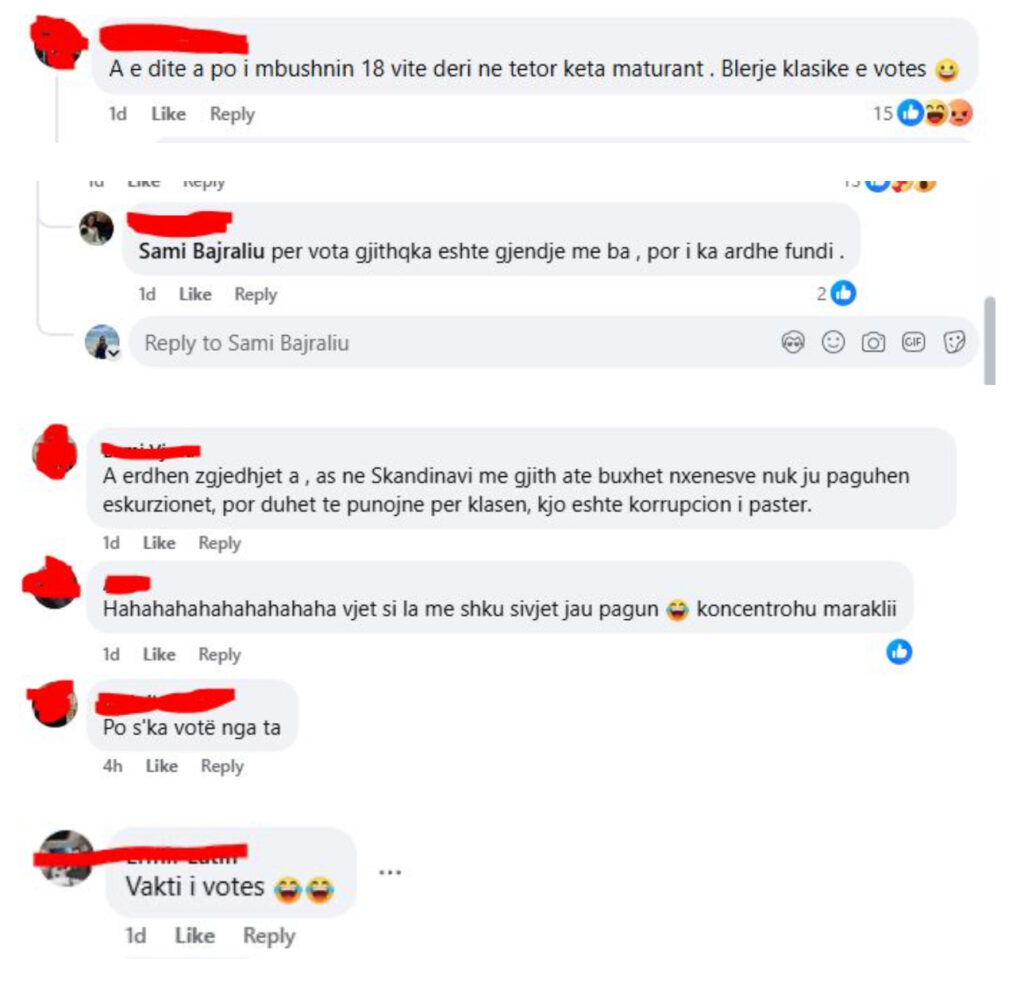This screenshot has width=1024, height=985.
Task: Reply to the Blerje klasike e votes comment
Action: pyautogui.click(x=232, y=114)
